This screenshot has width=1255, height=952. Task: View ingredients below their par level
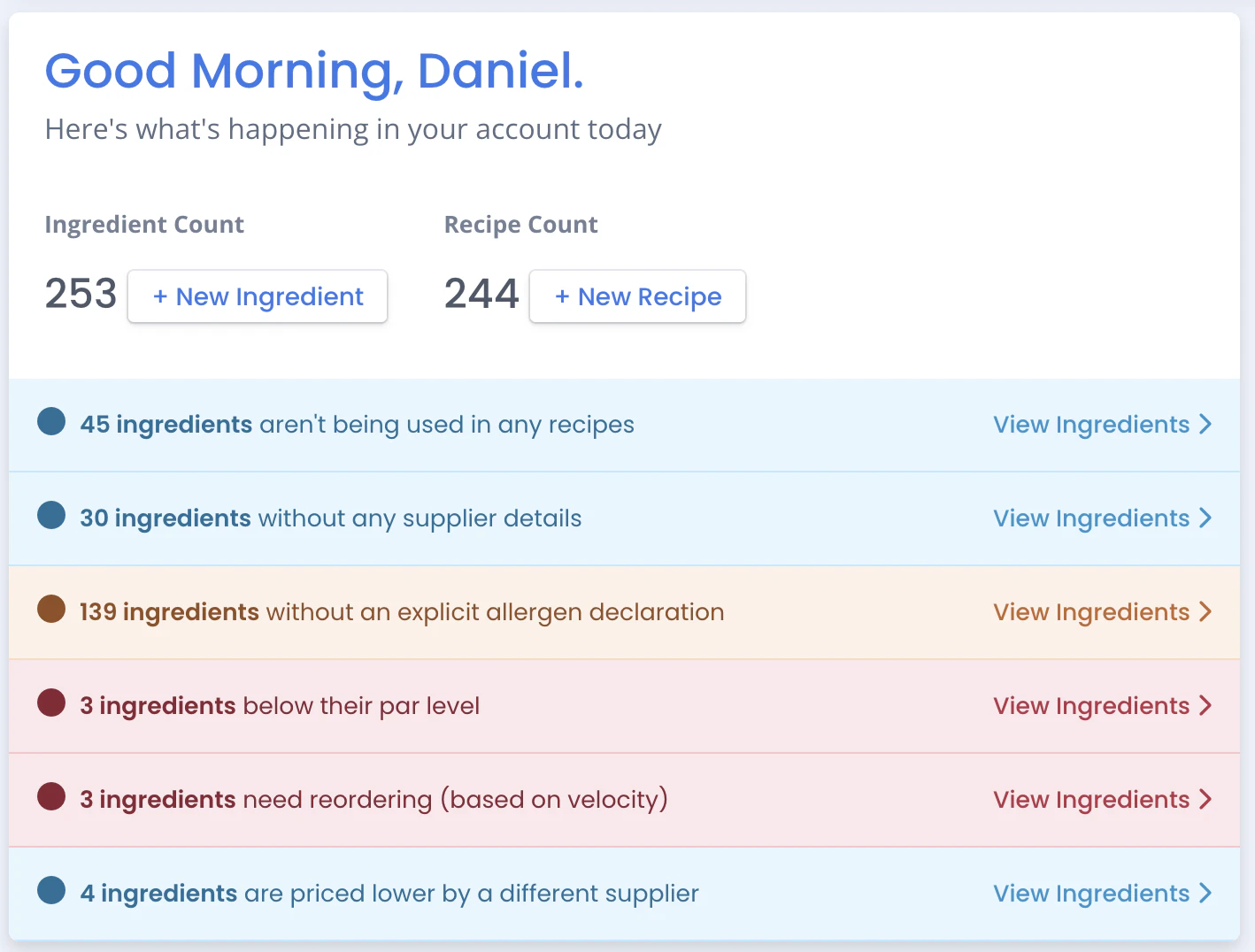1091,706
